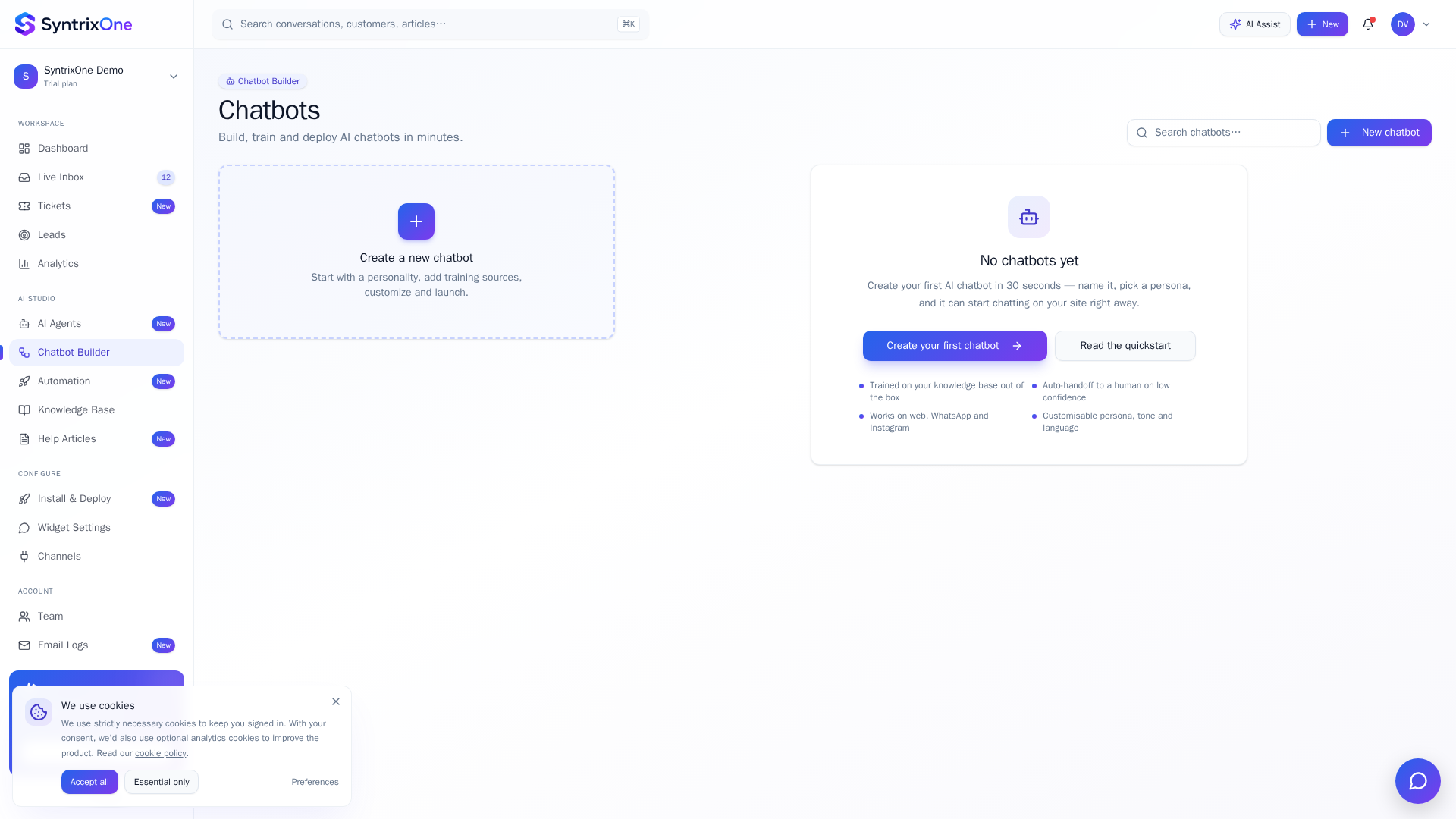Open the Team people icon

(x=24, y=617)
